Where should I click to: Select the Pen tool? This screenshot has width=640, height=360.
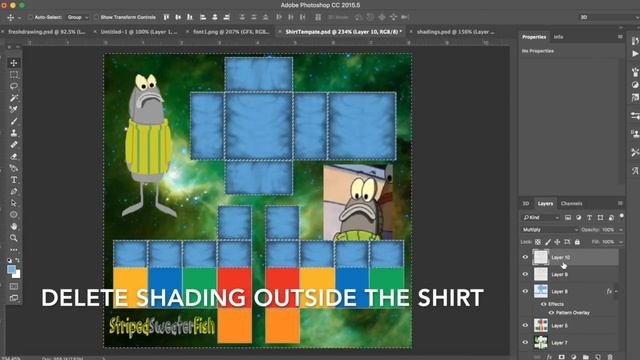point(14,191)
